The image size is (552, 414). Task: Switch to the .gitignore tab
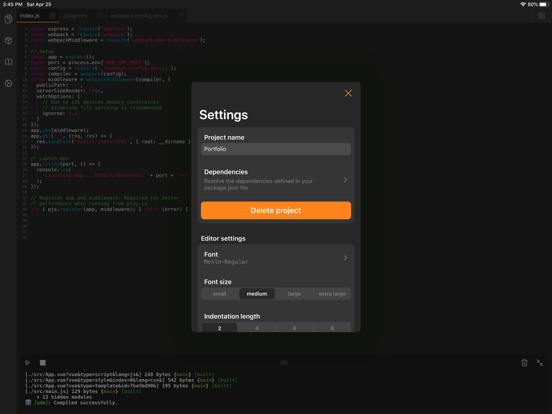pyautogui.click(x=75, y=15)
